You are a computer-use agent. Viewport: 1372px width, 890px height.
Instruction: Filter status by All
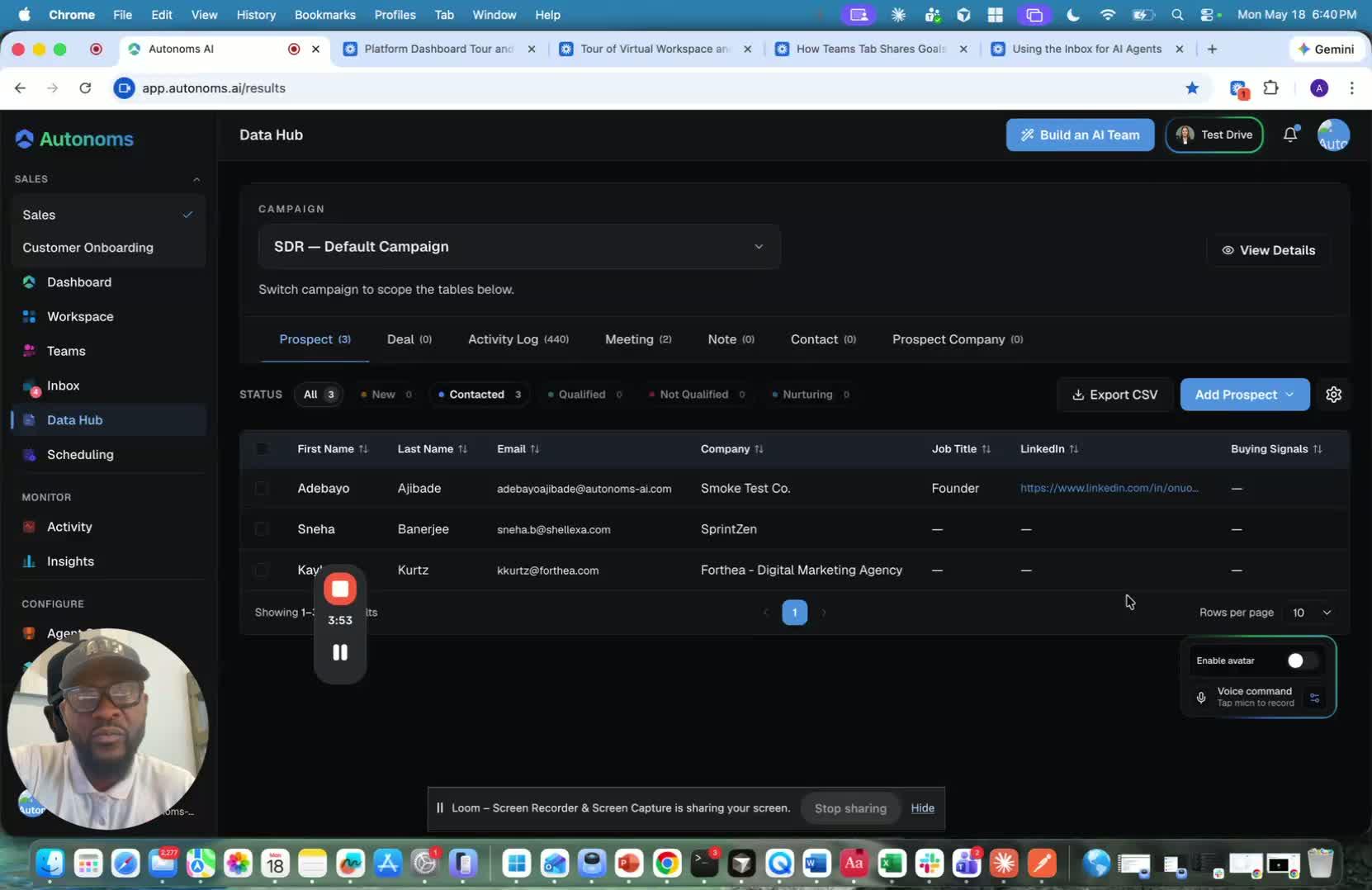pos(319,395)
